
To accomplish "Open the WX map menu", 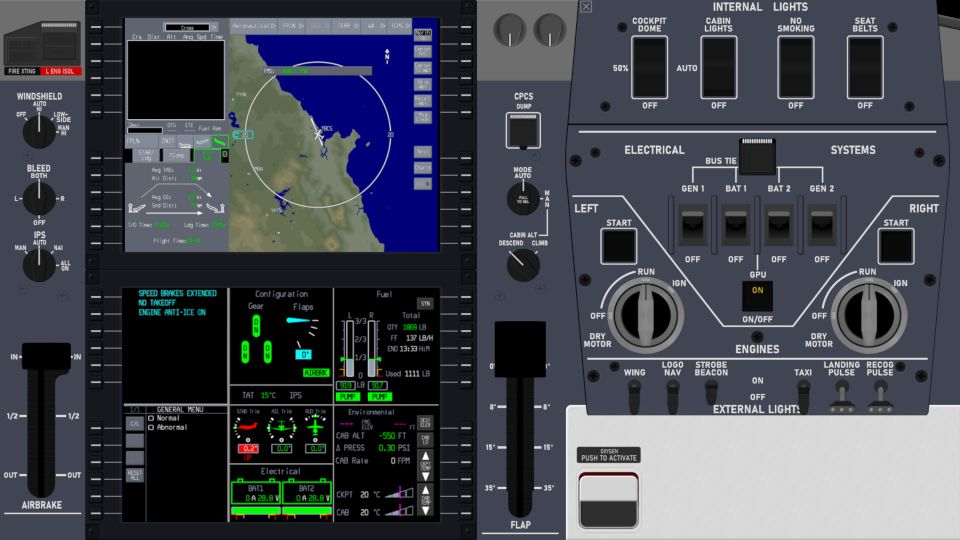I will [x=375, y=26].
